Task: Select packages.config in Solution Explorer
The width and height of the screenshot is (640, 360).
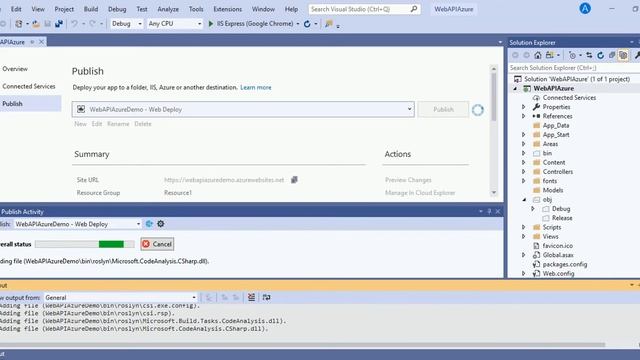Action: tap(564, 264)
